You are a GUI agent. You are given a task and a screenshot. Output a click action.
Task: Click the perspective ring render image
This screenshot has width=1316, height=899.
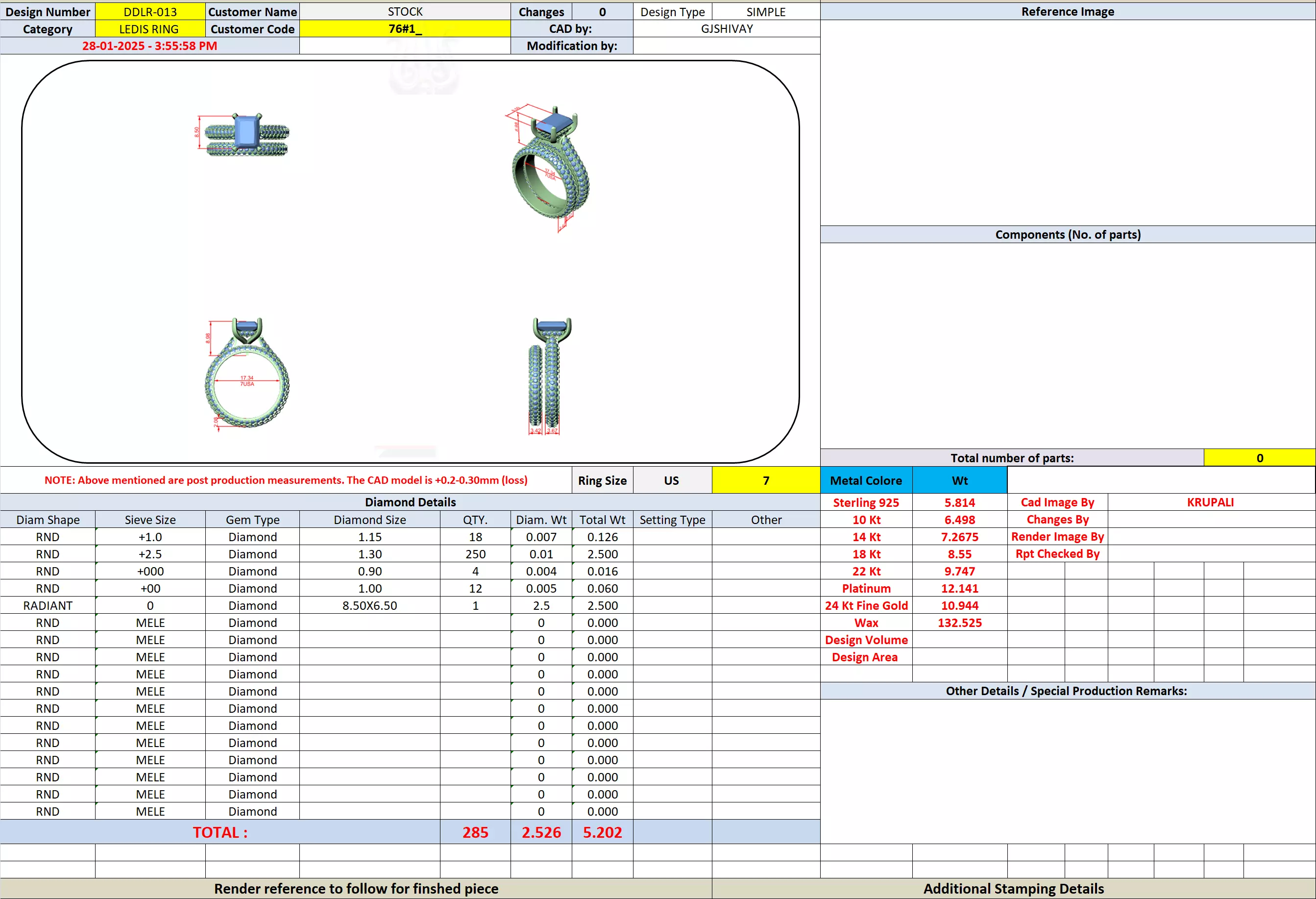(x=549, y=167)
